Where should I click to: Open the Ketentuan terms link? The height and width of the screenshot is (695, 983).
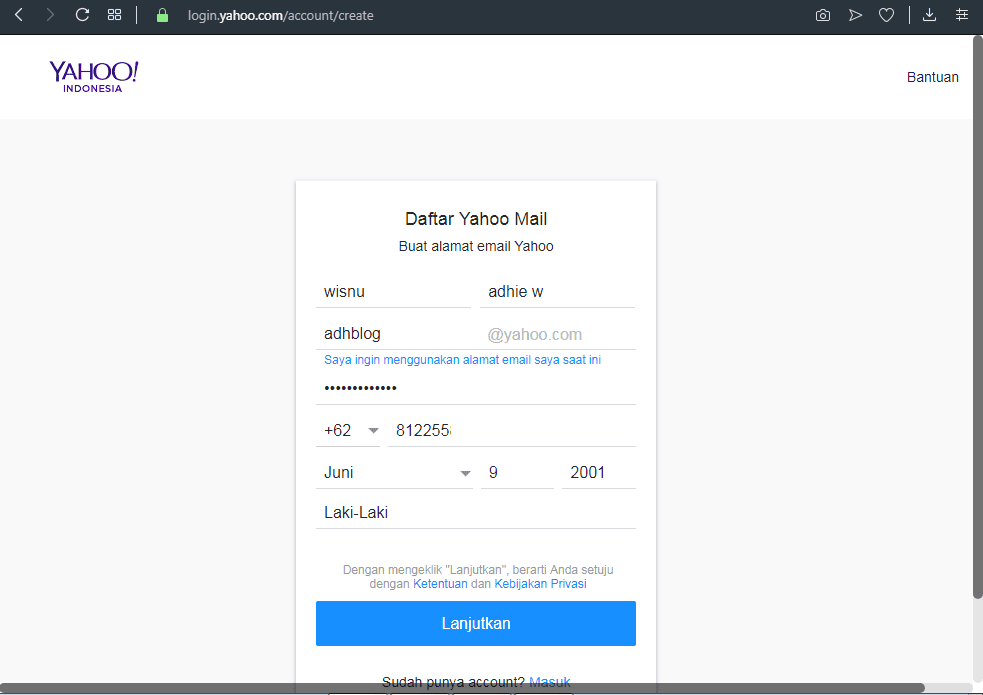point(440,584)
